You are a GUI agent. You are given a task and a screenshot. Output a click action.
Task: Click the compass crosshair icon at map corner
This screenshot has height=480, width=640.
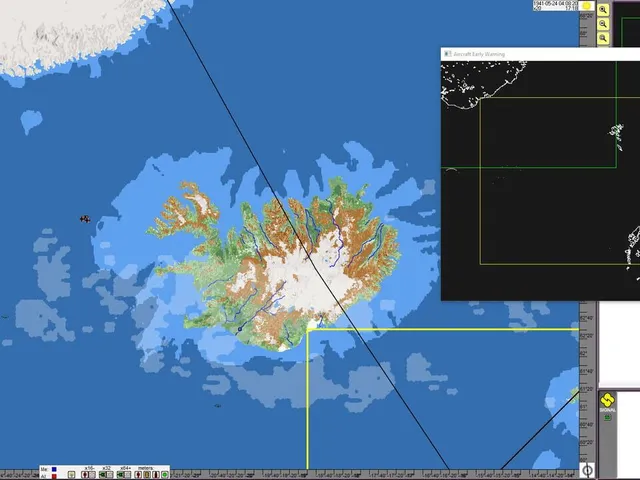(587, 470)
